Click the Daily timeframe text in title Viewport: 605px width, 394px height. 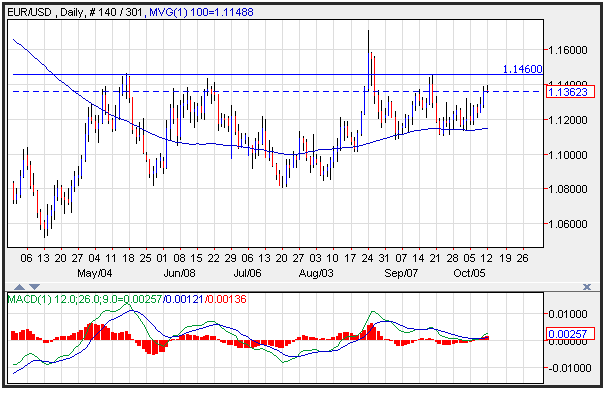pyautogui.click(x=71, y=12)
